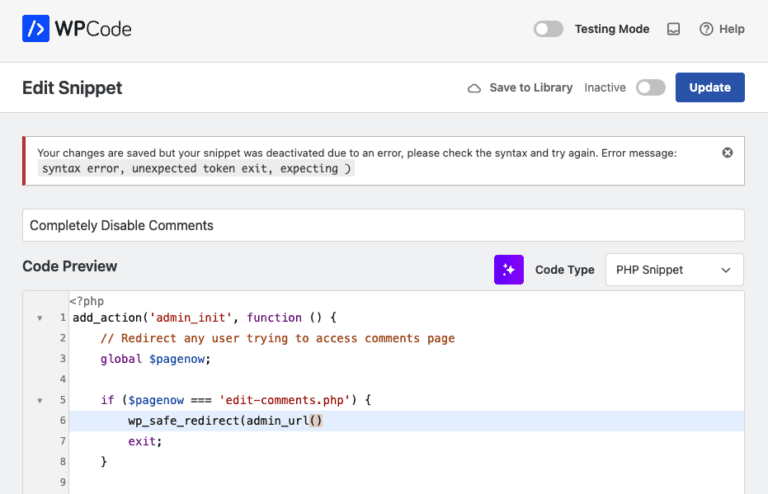
Task: Dismiss the syntax error notice
Action: [x=727, y=153]
